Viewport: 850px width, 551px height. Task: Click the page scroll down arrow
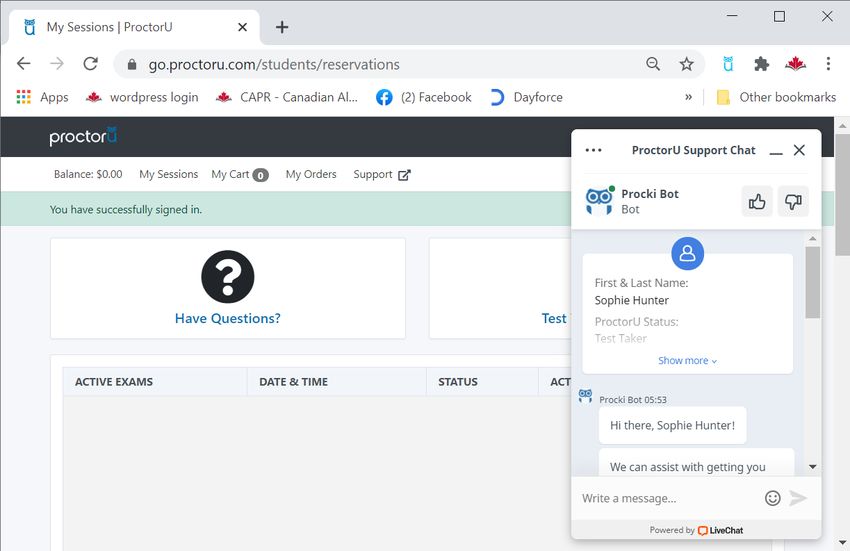click(x=842, y=542)
